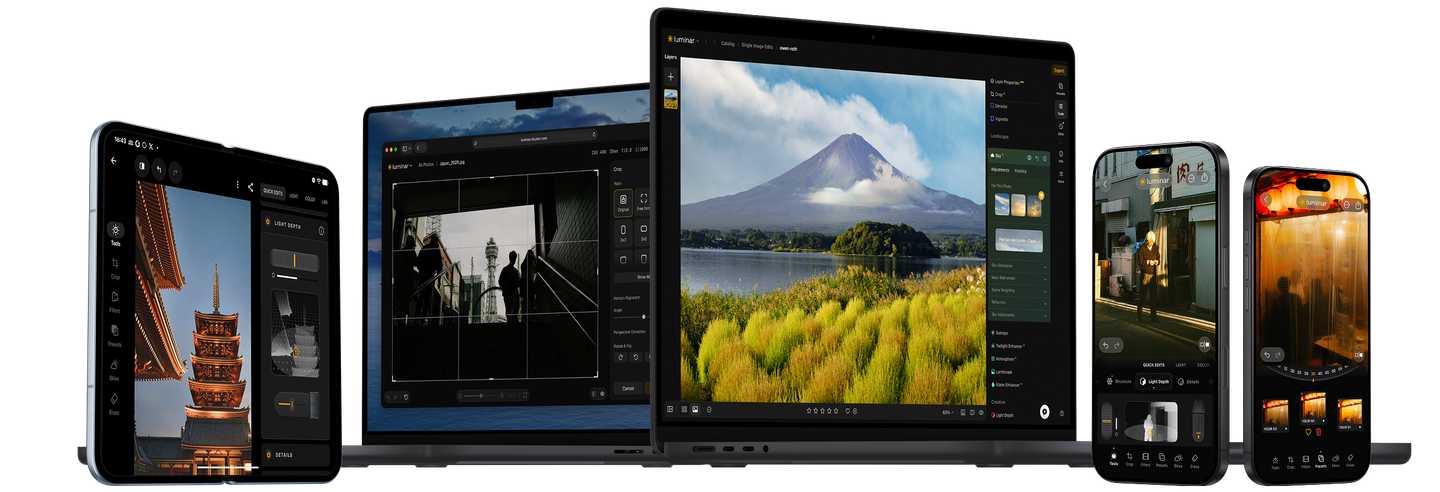Open the luminar menu on the main laptop
The height and width of the screenshot is (492, 1440).
pyautogui.click(x=682, y=39)
